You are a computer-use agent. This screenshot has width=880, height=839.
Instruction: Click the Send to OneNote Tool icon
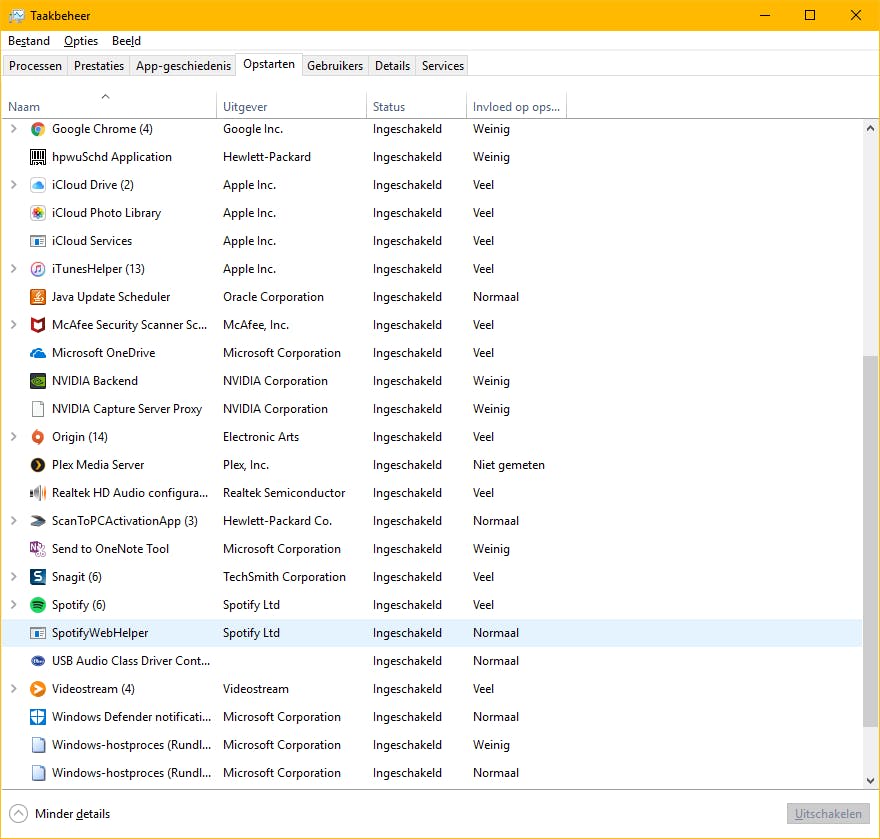pyautogui.click(x=38, y=549)
